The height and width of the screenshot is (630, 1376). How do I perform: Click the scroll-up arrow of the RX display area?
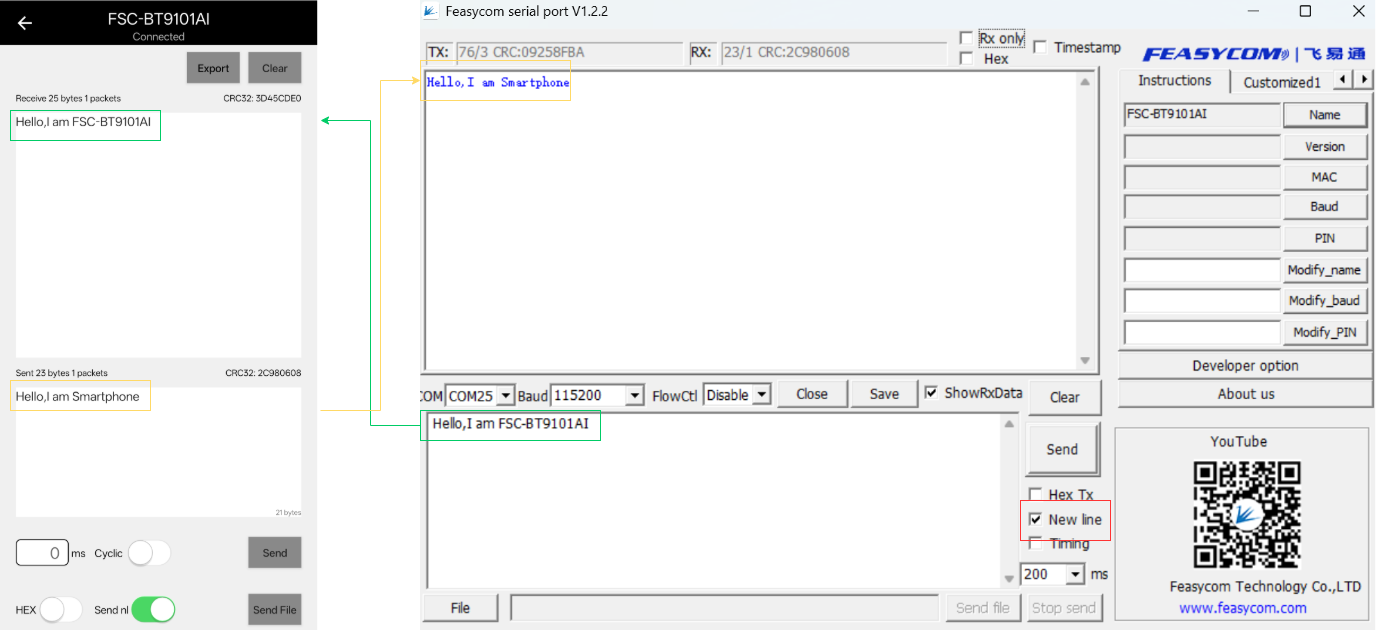[x=1086, y=82]
